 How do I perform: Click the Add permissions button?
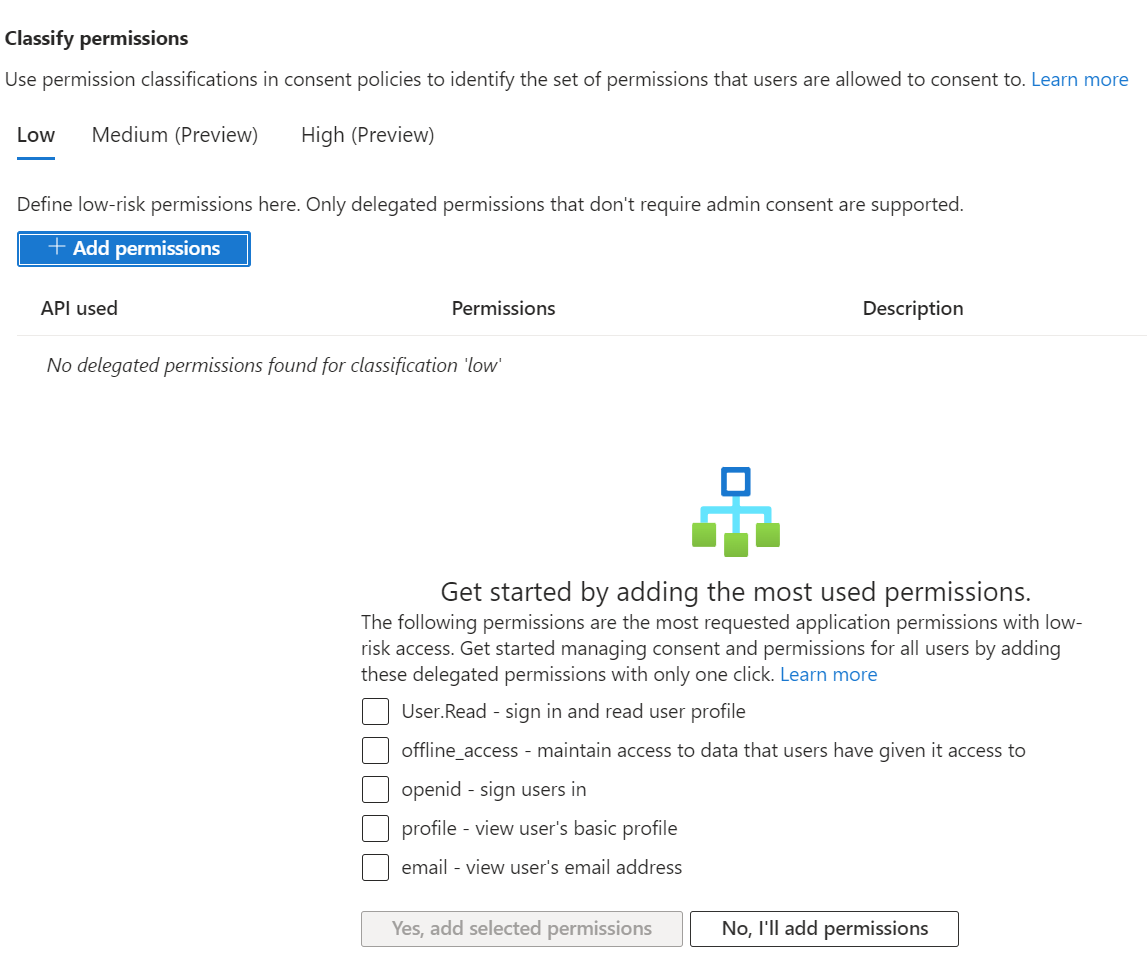(133, 248)
